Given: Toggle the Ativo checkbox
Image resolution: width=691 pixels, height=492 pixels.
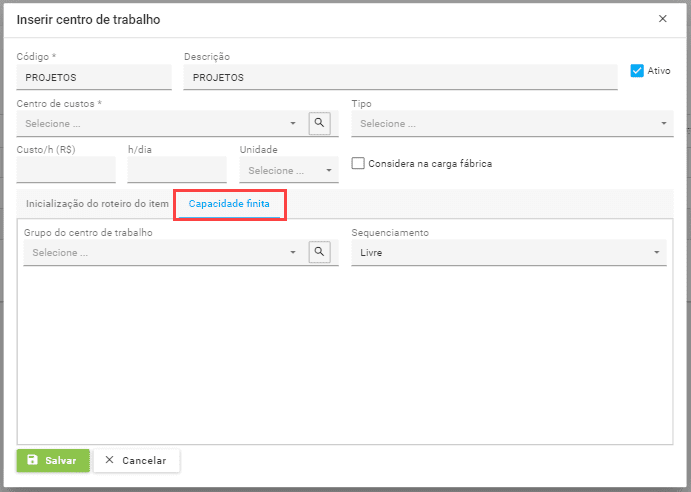Looking at the screenshot, I should (637, 71).
